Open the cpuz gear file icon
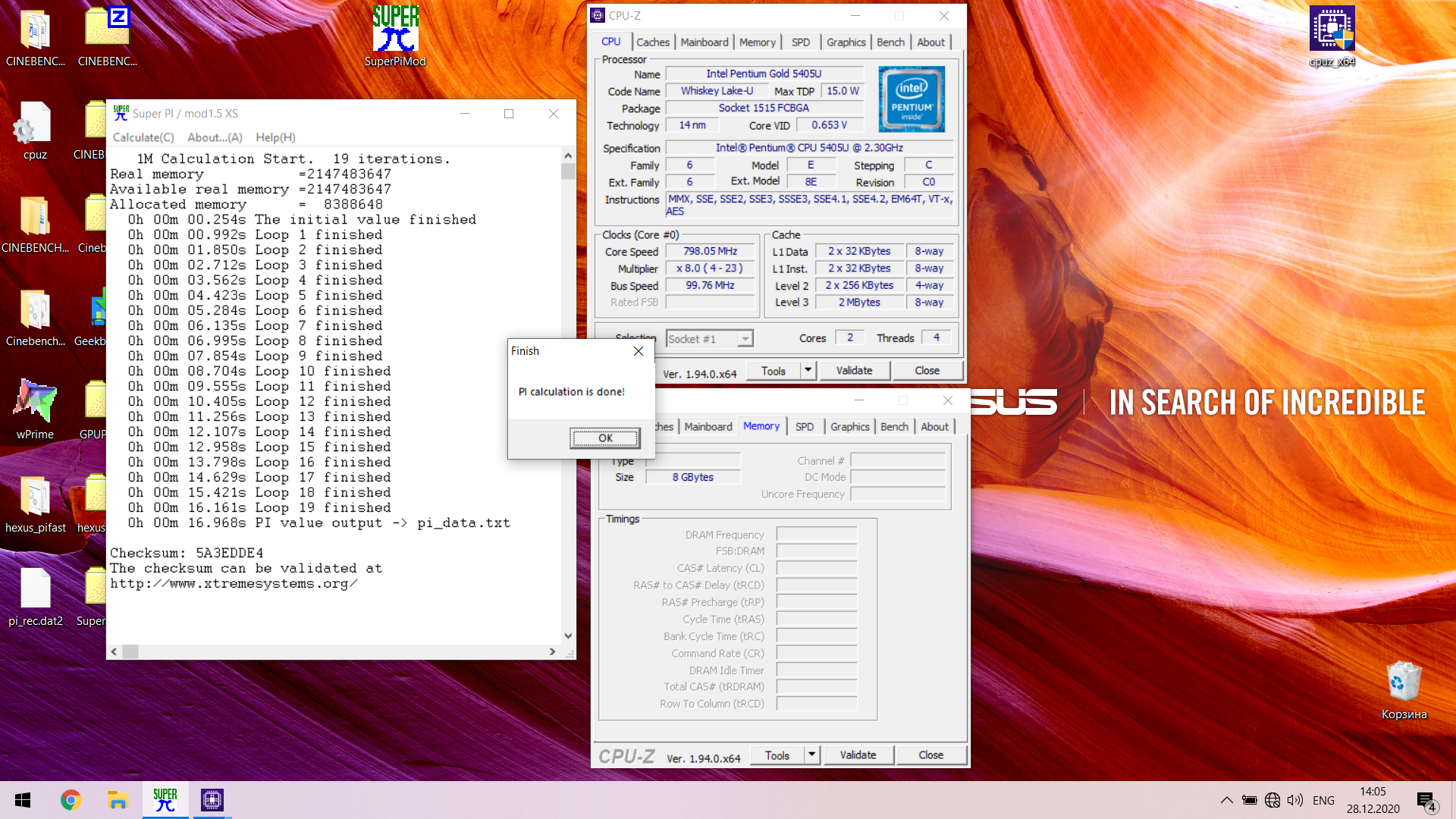Viewport: 1456px width, 819px height. (x=35, y=130)
